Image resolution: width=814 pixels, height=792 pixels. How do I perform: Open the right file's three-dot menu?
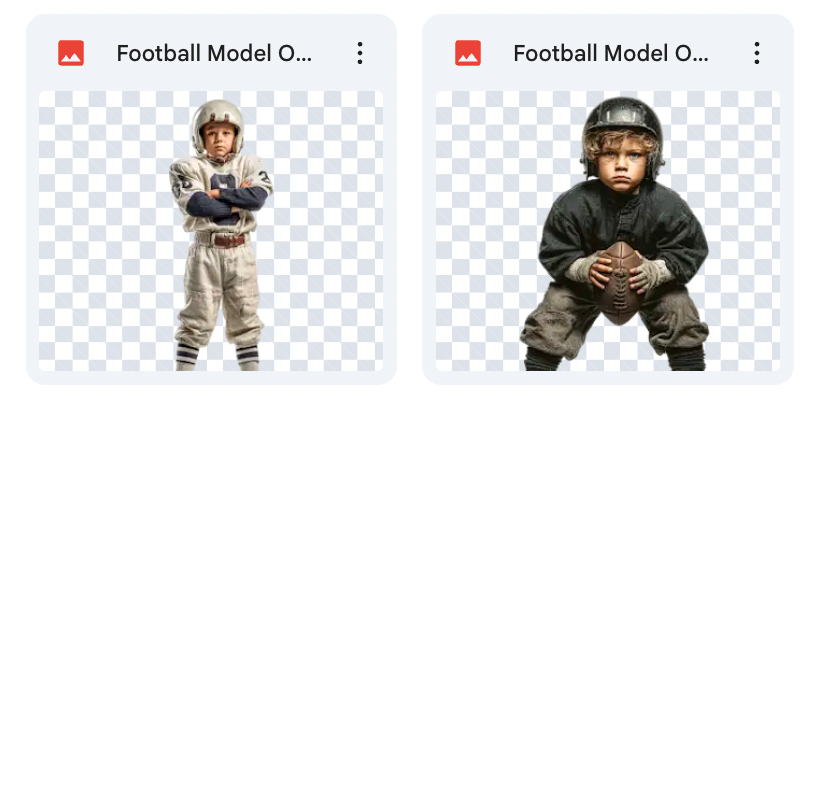[756, 53]
